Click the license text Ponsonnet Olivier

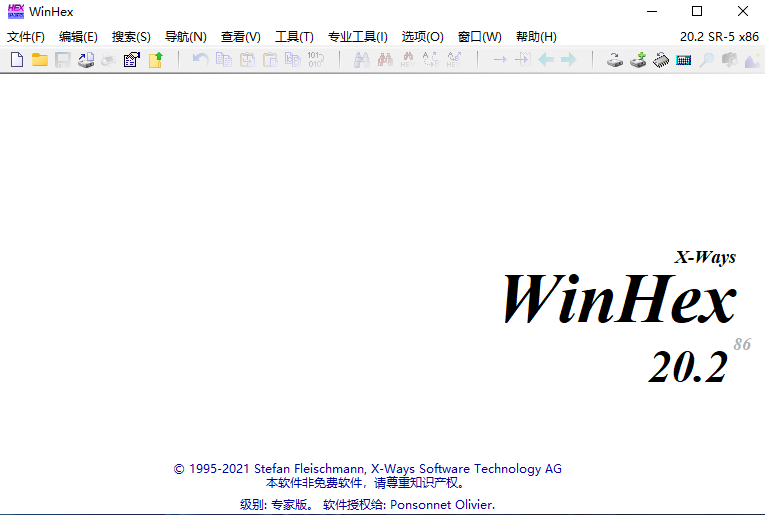pos(443,504)
